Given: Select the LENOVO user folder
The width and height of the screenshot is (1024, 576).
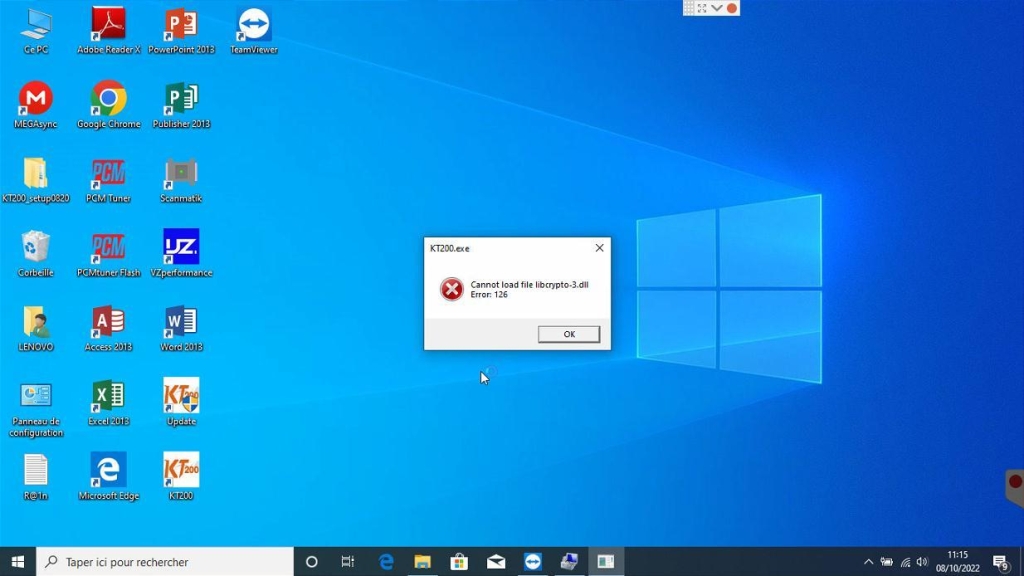Looking at the screenshot, I should [x=36, y=328].
